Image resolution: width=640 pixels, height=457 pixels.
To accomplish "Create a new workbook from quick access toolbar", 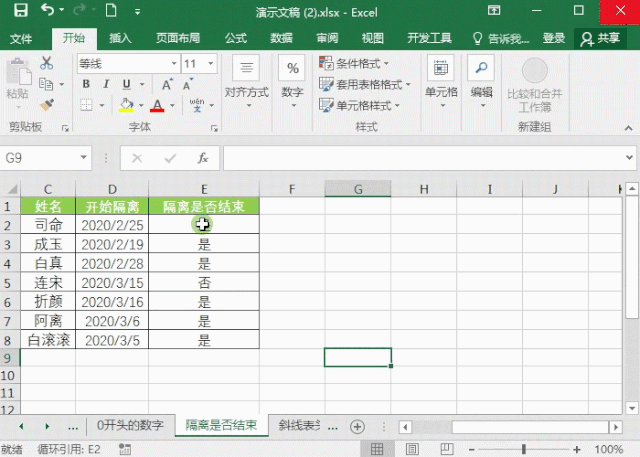I will 111,10.
